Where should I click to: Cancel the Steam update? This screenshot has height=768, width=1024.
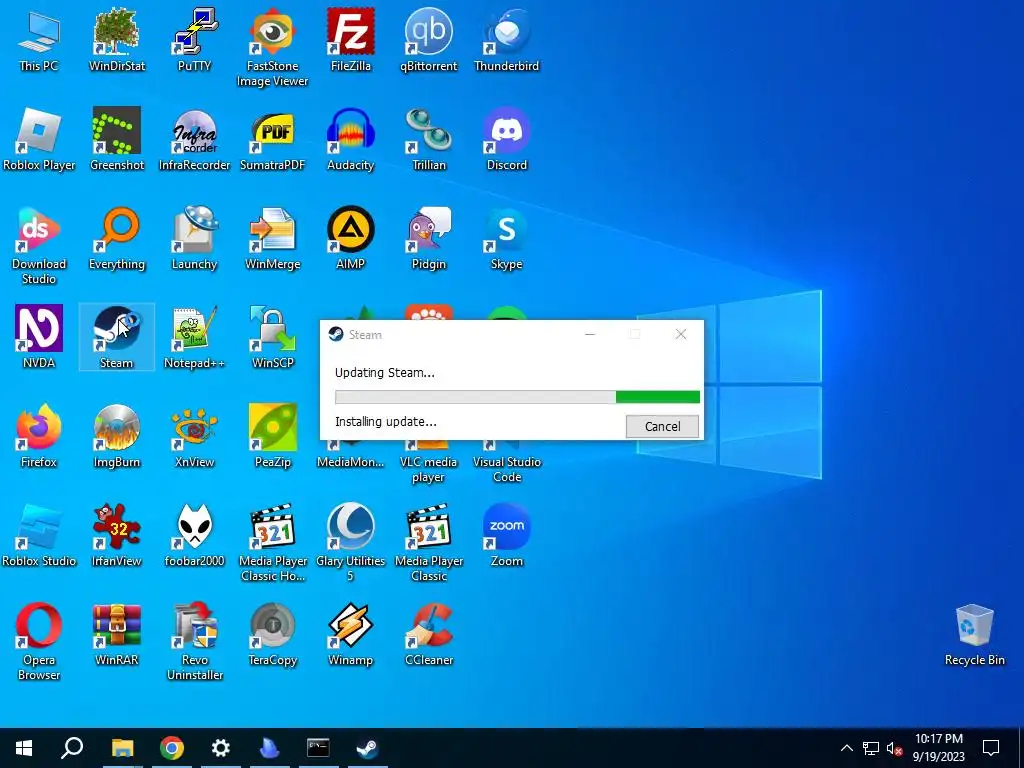click(662, 426)
